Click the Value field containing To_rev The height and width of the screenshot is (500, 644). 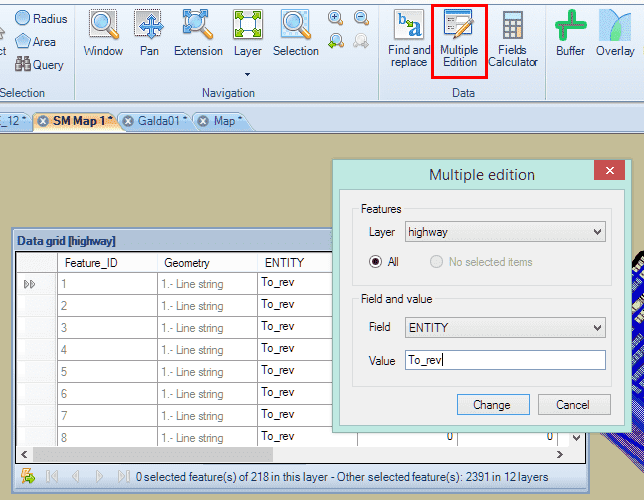point(505,361)
